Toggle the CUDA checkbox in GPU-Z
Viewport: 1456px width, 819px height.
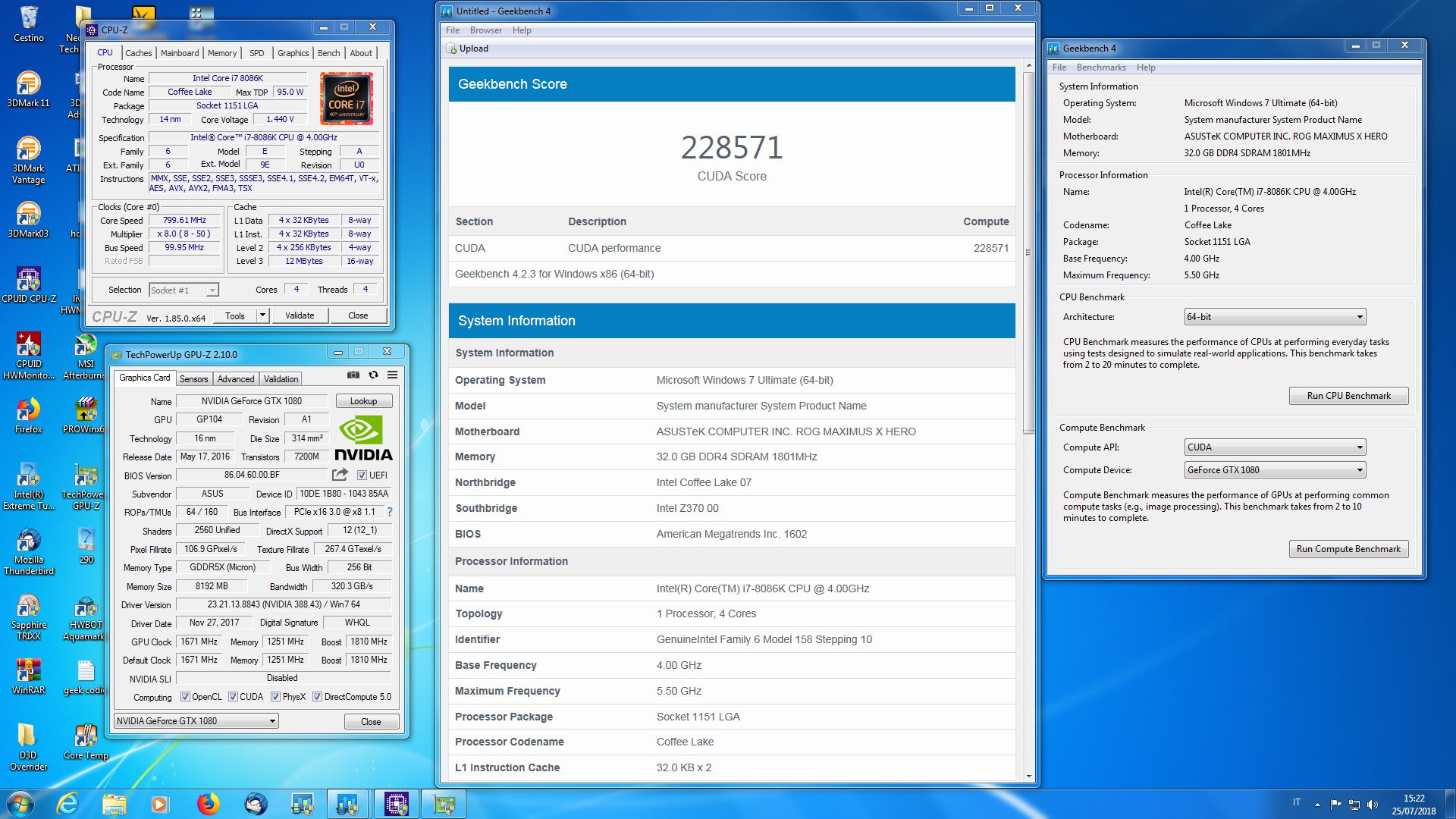tap(234, 697)
